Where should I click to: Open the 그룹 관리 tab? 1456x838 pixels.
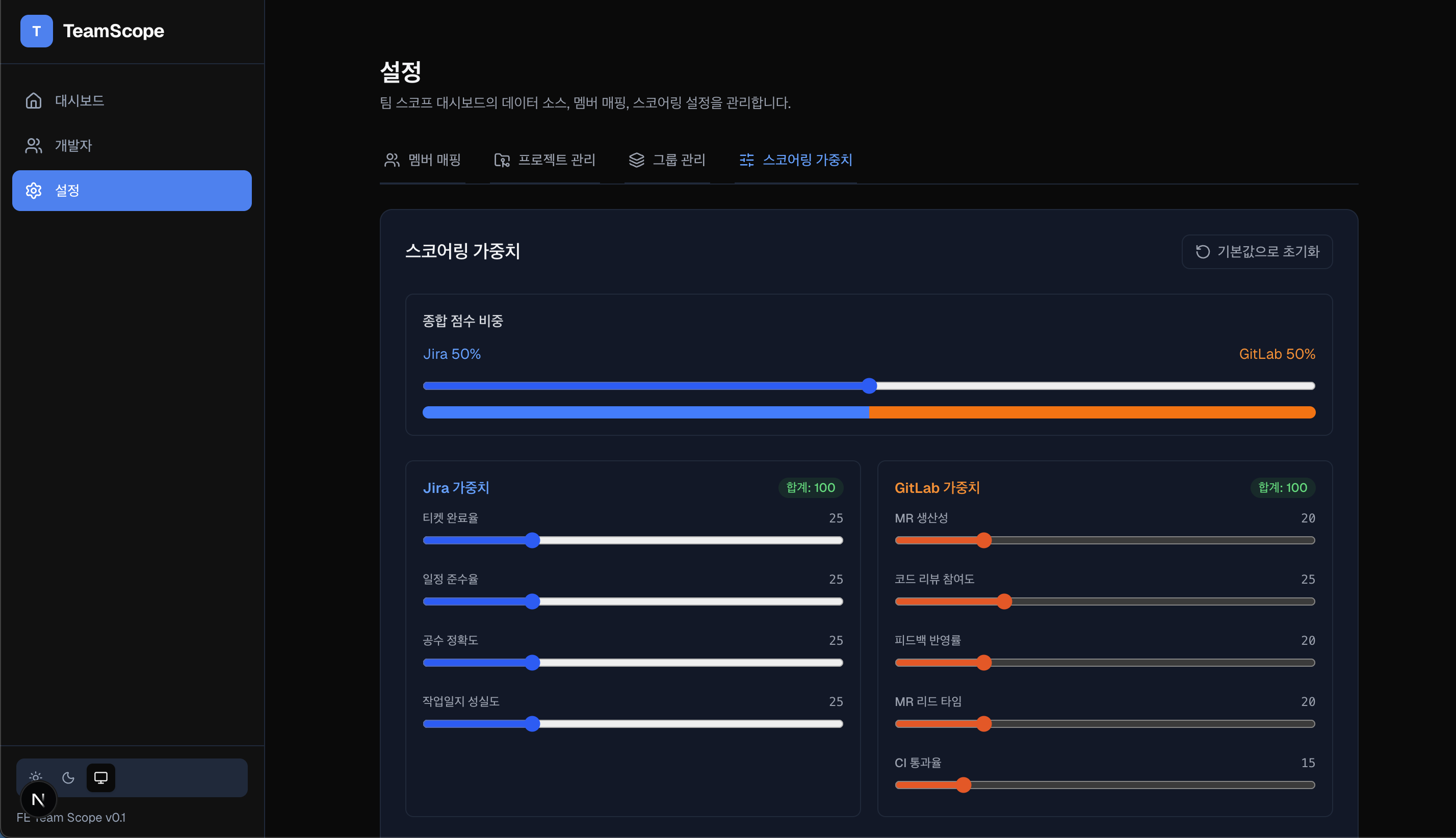pyautogui.click(x=679, y=160)
